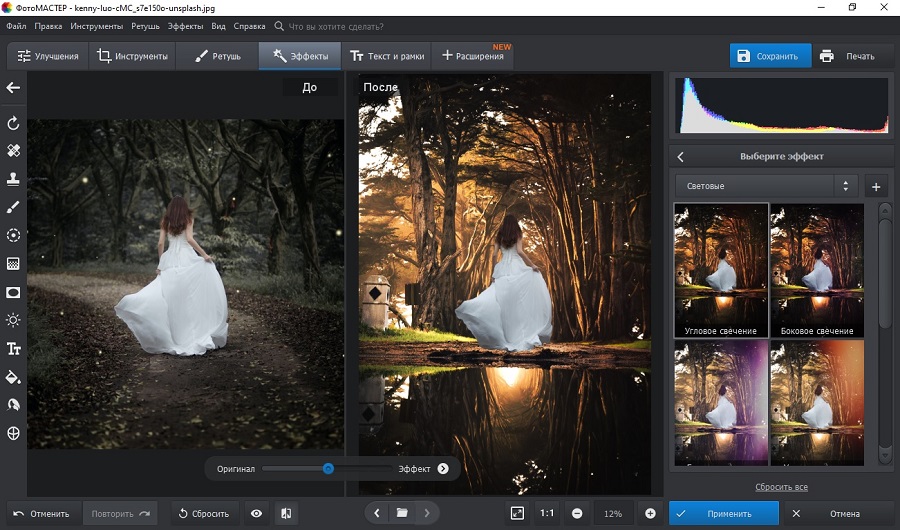Click the Сохранить button
This screenshot has height=530, width=900.
(770, 56)
